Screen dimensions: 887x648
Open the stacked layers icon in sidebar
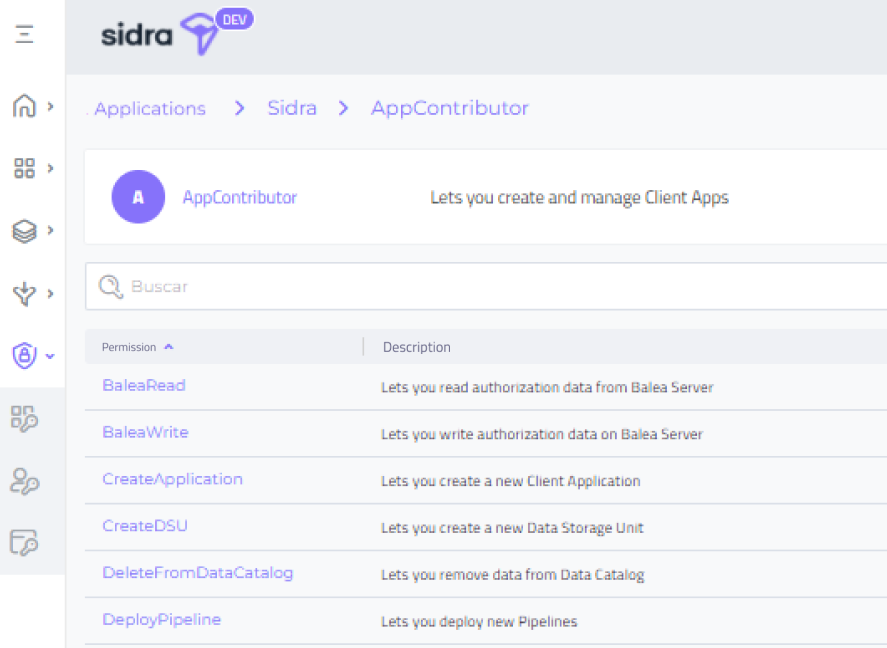click(24, 231)
